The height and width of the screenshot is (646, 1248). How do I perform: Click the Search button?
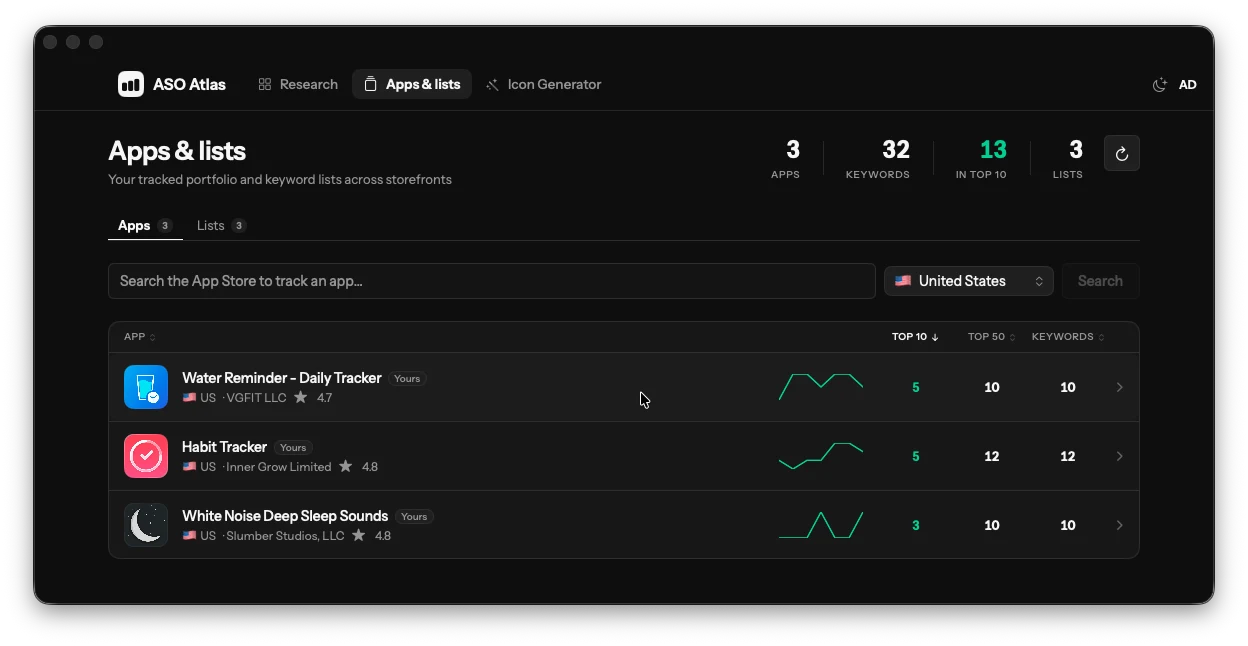point(1100,281)
